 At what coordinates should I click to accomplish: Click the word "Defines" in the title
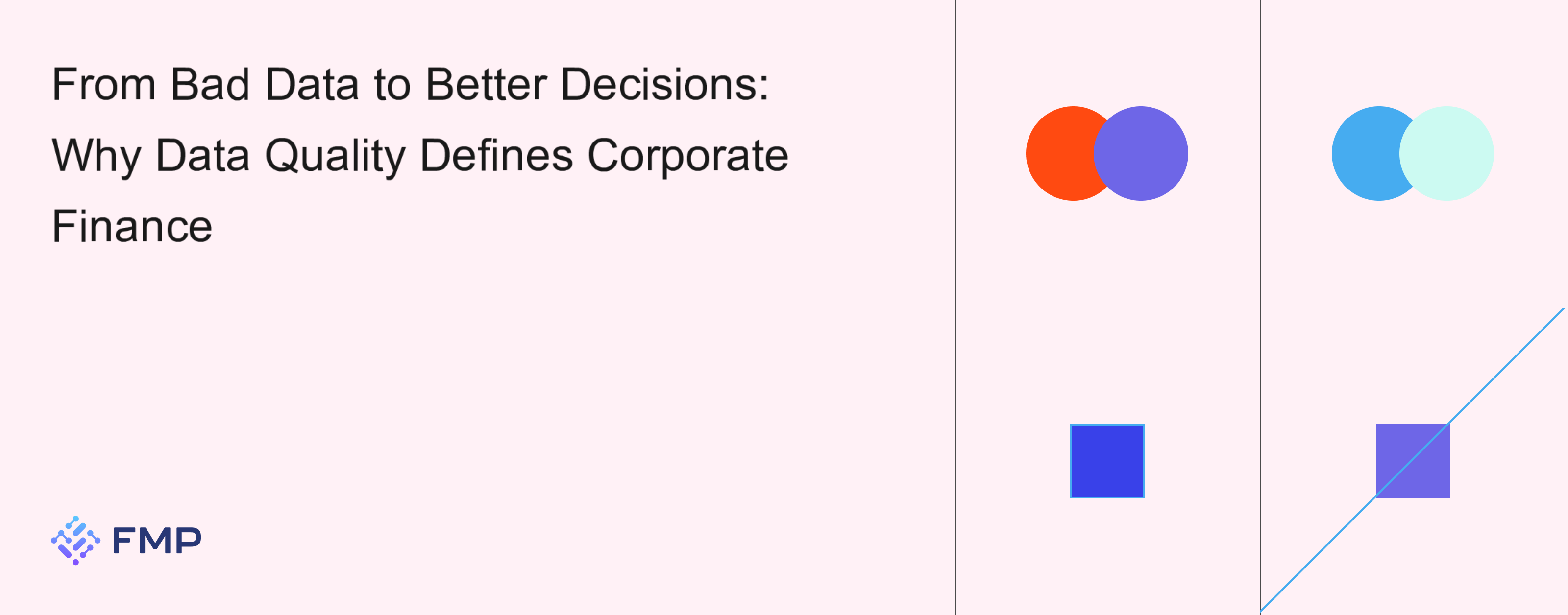[496, 155]
